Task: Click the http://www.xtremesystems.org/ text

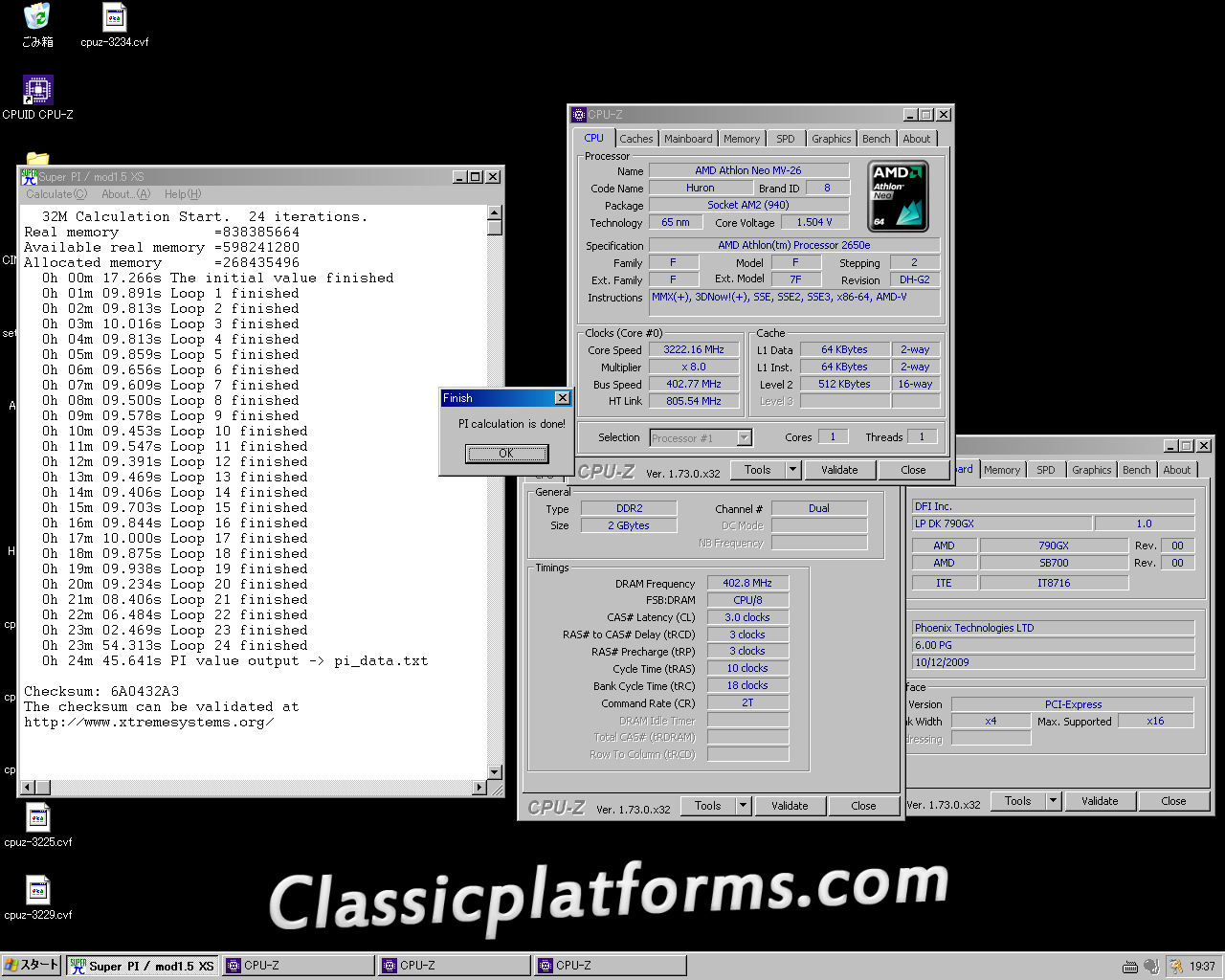Action: (x=149, y=722)
